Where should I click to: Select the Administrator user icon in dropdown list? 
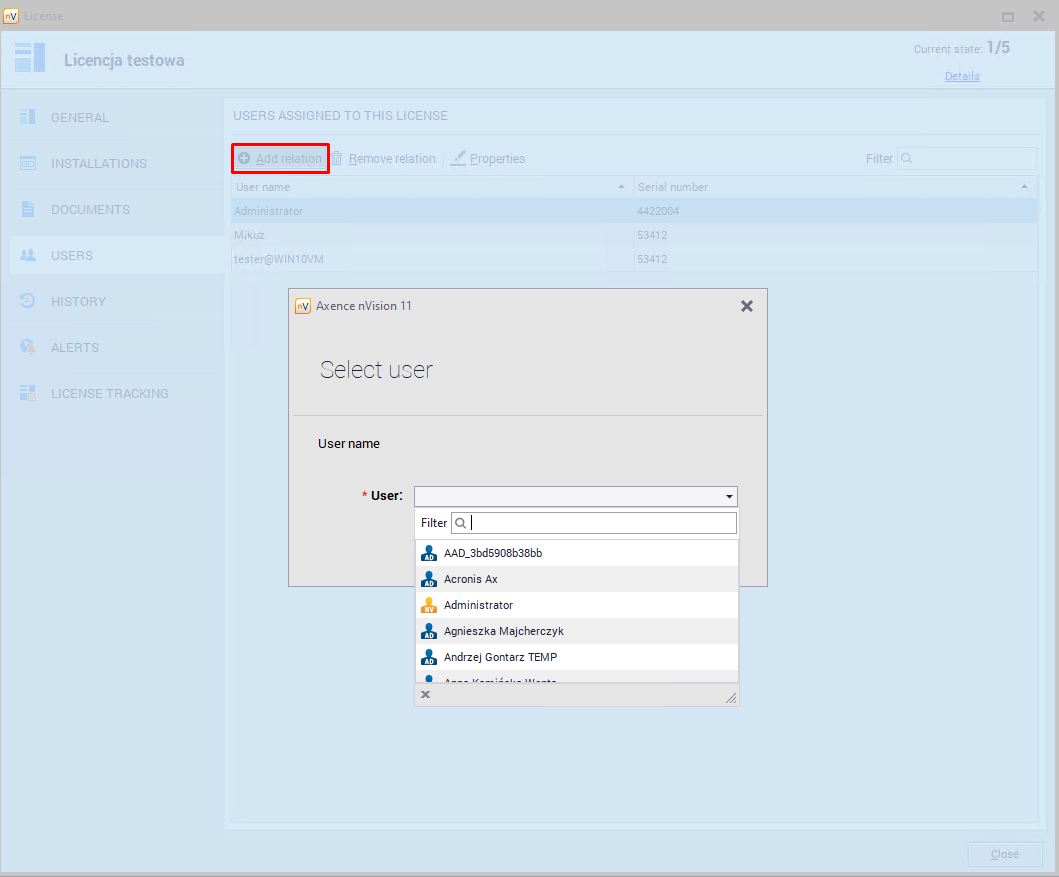(429, 605)
